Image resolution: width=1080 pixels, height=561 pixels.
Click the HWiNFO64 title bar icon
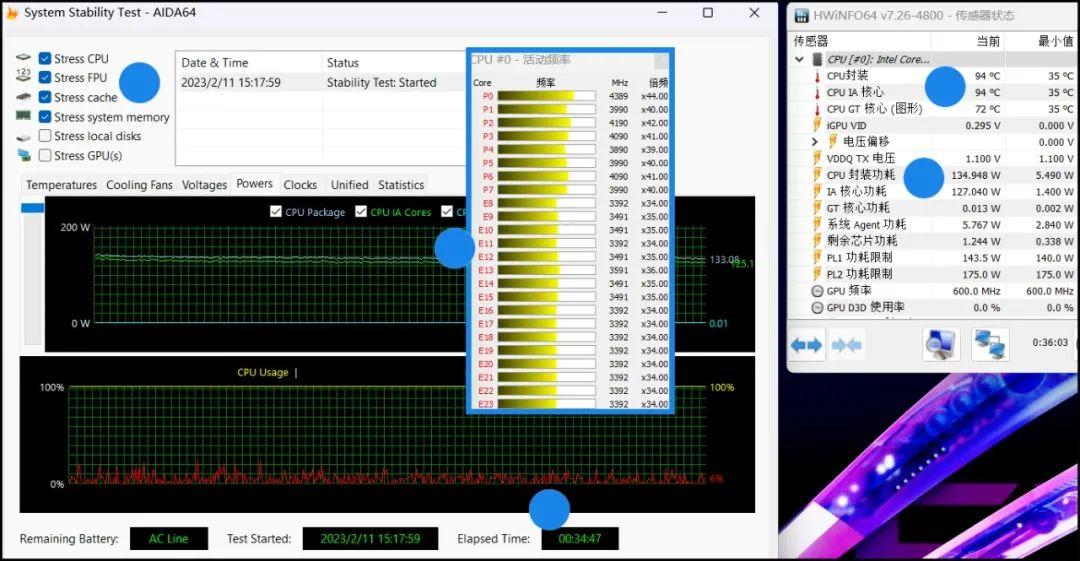tap(802, 15)
